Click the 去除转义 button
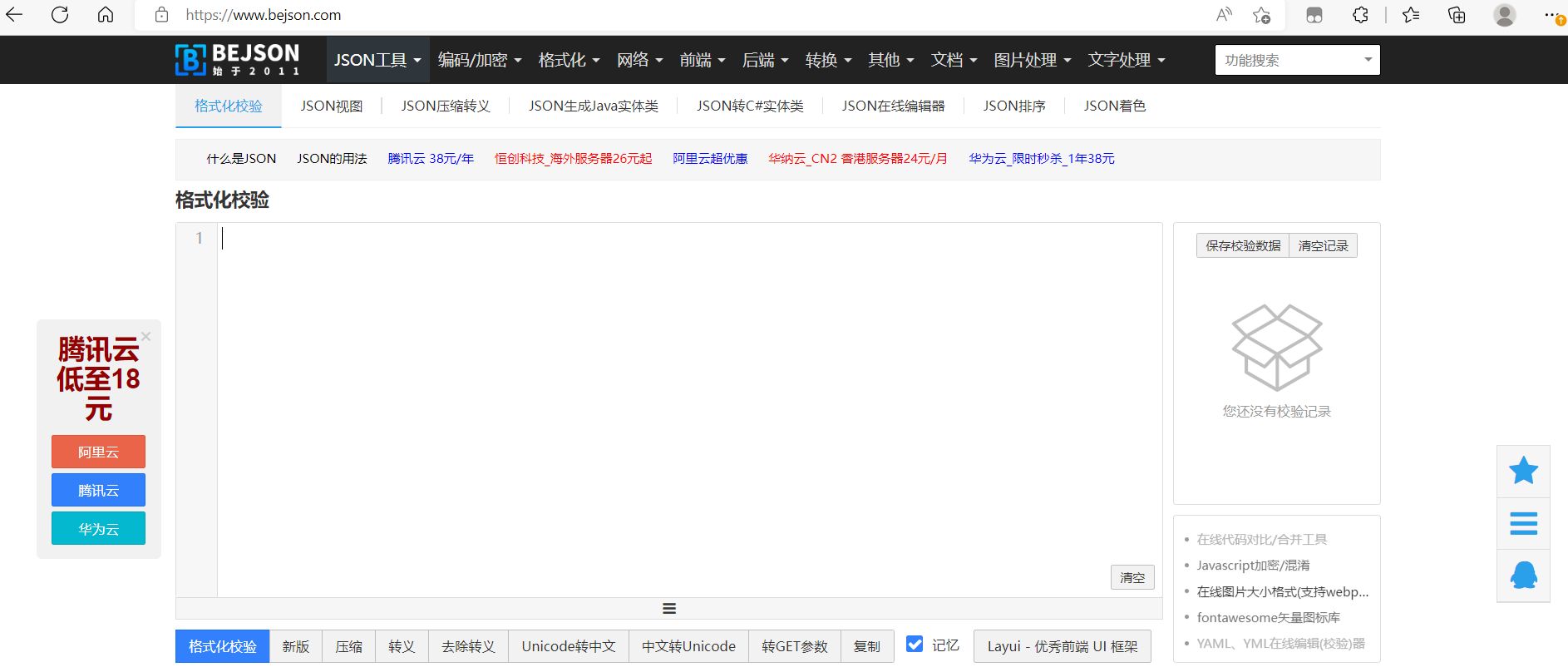The image size is (1568, 672). coord(468,646)
